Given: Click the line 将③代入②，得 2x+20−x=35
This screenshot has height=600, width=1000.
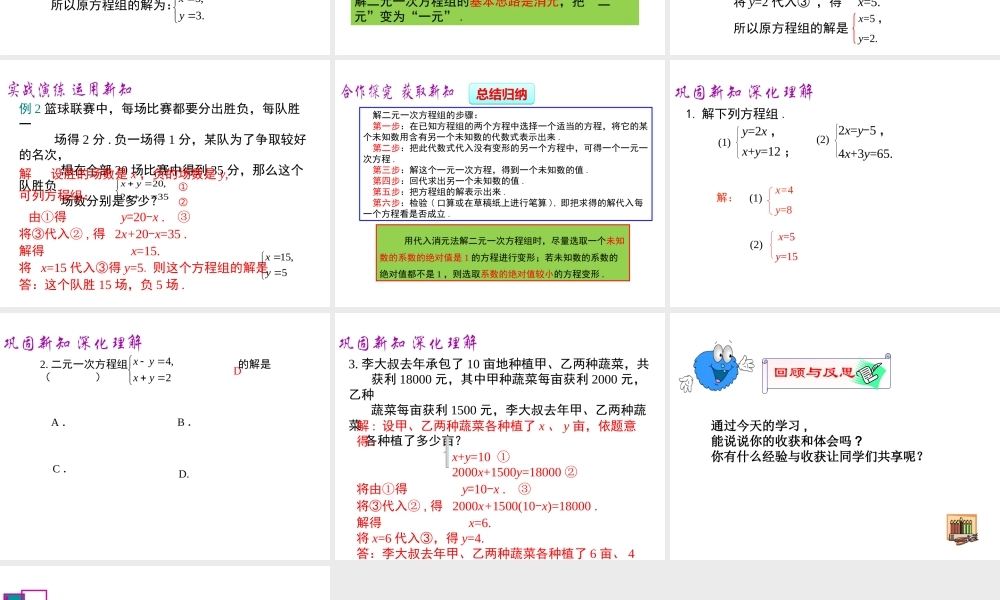Looking at the screenshot, I should (x=103, y=234).
